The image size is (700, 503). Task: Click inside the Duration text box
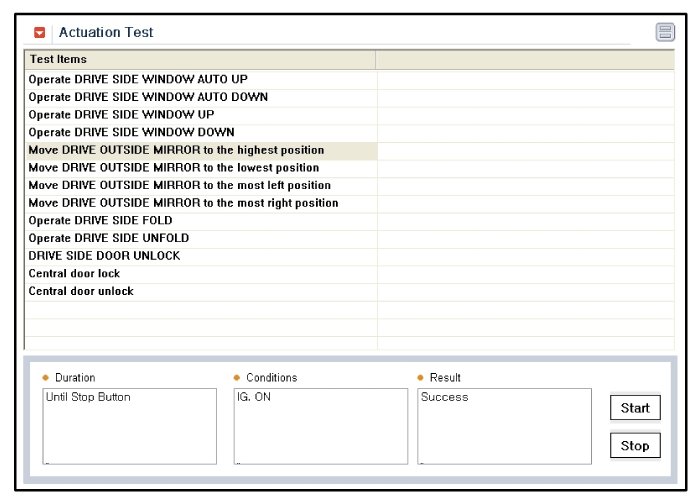pos(130,427)
